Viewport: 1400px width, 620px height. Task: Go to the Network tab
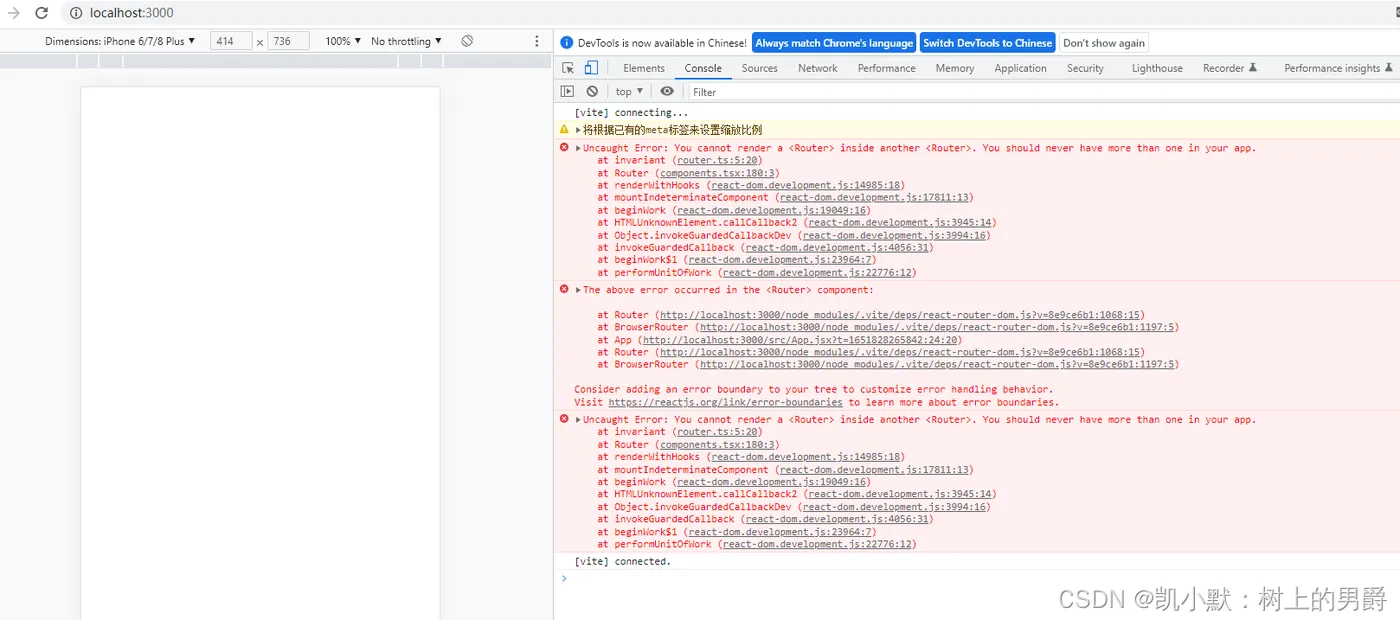[x=818, y=68]
